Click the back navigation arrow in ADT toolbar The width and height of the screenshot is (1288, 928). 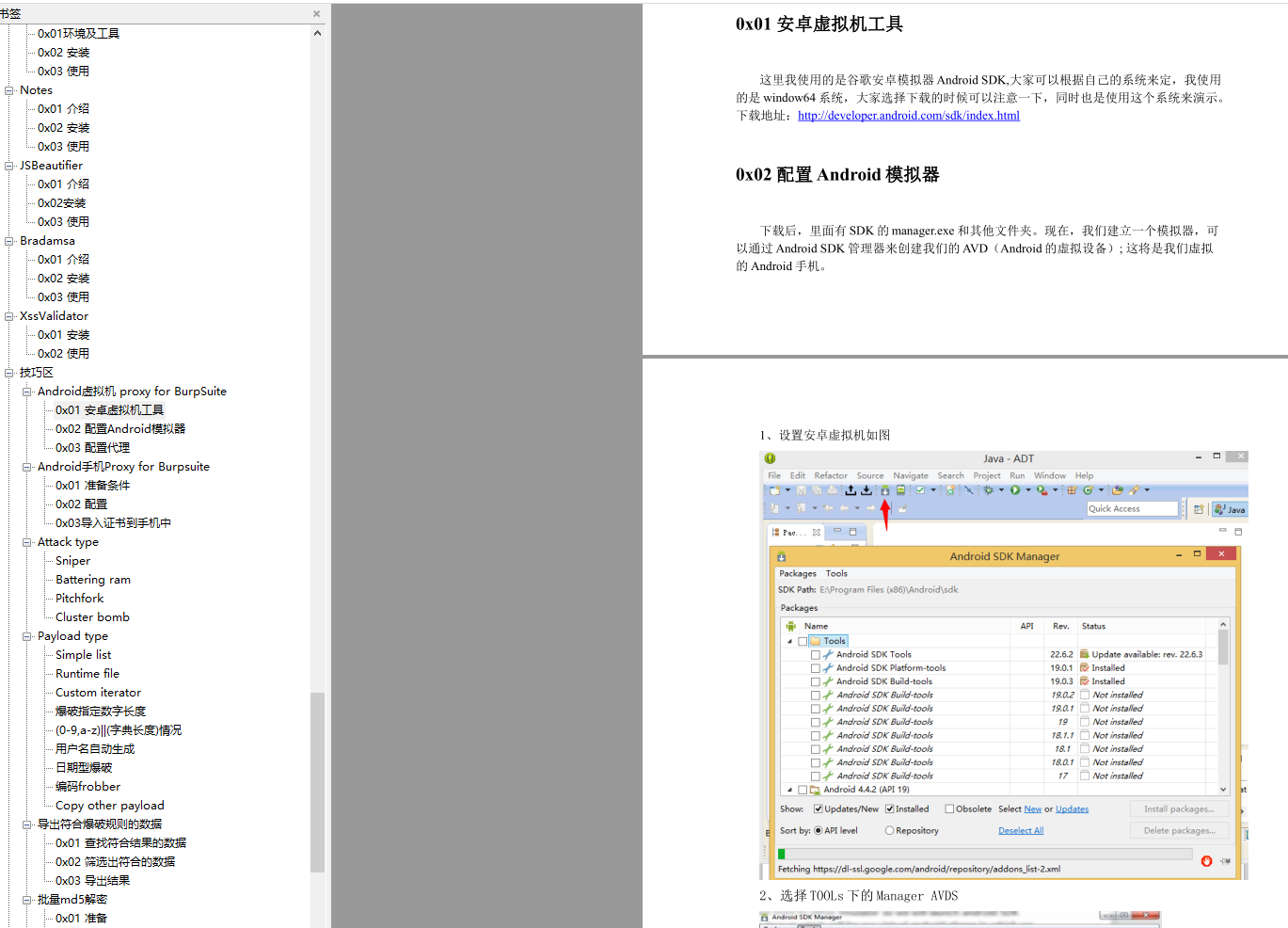(844, 508)
